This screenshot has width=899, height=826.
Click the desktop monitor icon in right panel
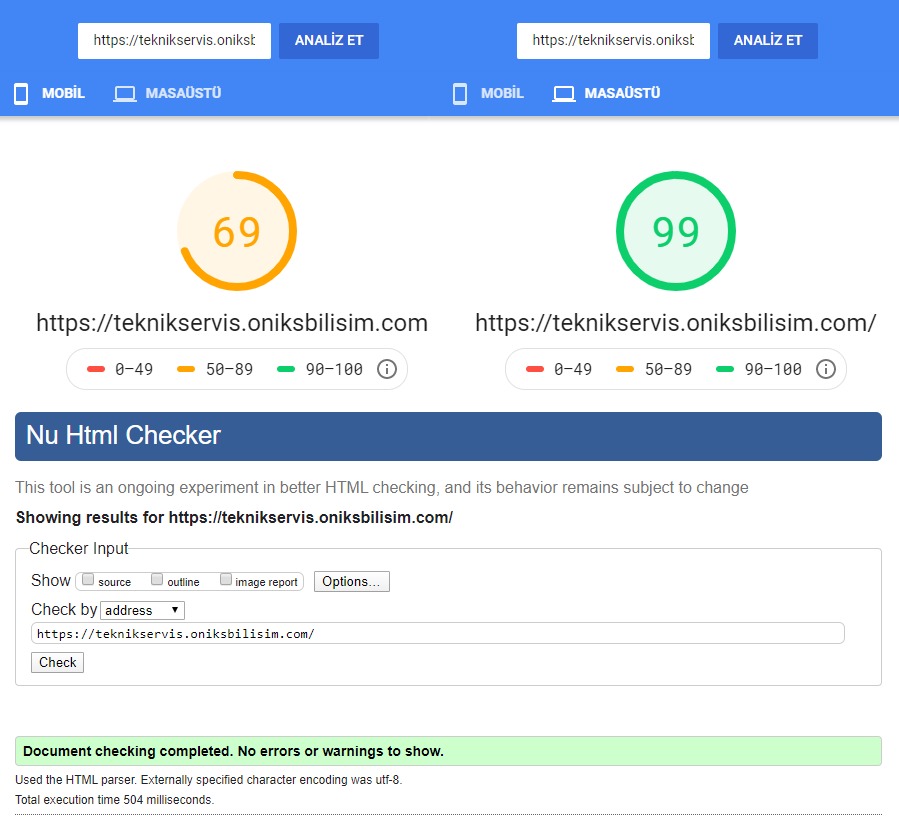(x=564, y=93)
